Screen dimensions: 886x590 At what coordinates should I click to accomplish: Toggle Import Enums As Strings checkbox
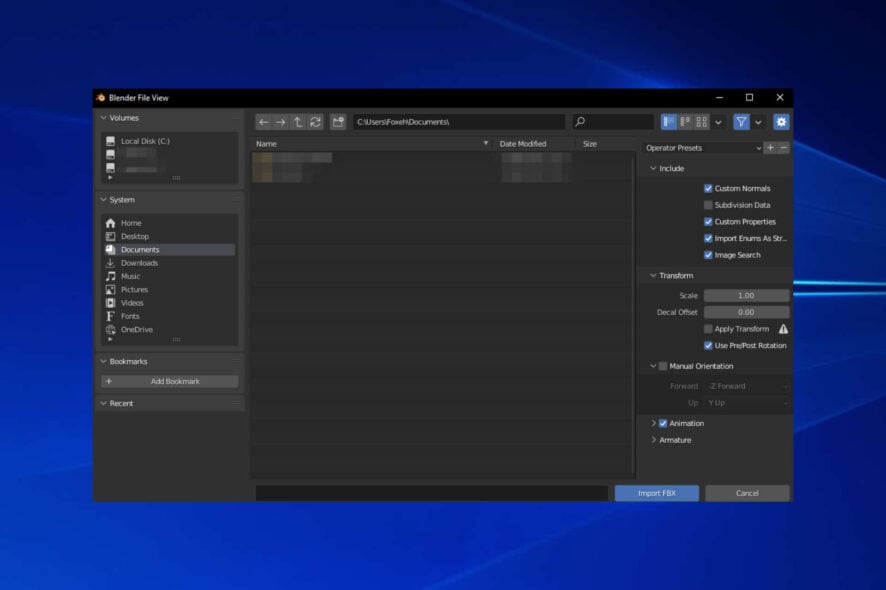tap(708, 238)
